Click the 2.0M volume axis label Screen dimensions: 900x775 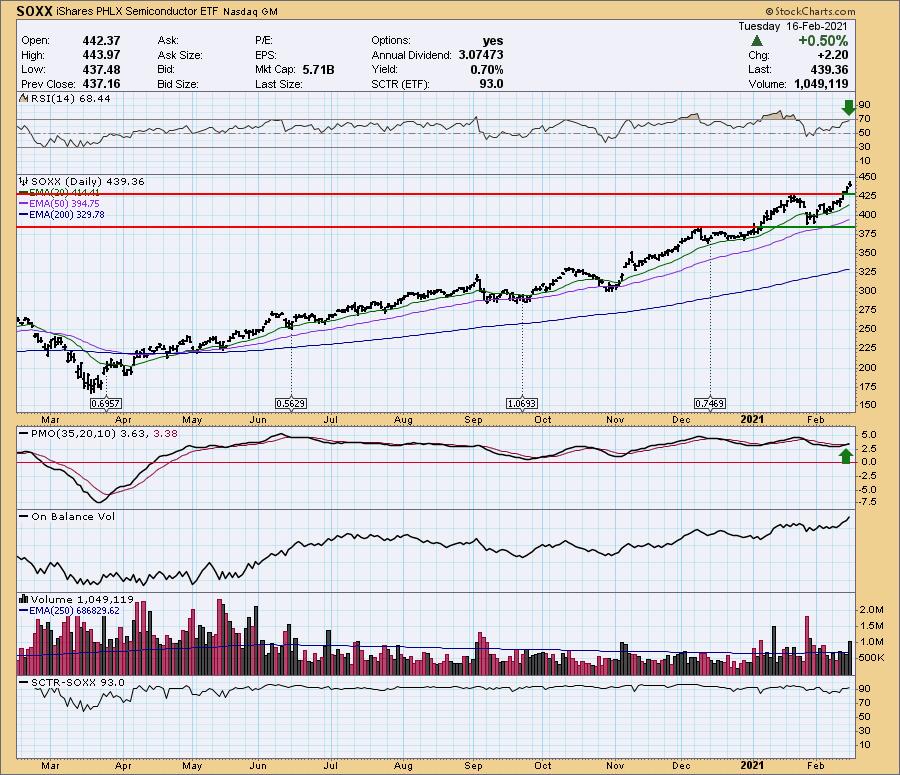point(871,610)
